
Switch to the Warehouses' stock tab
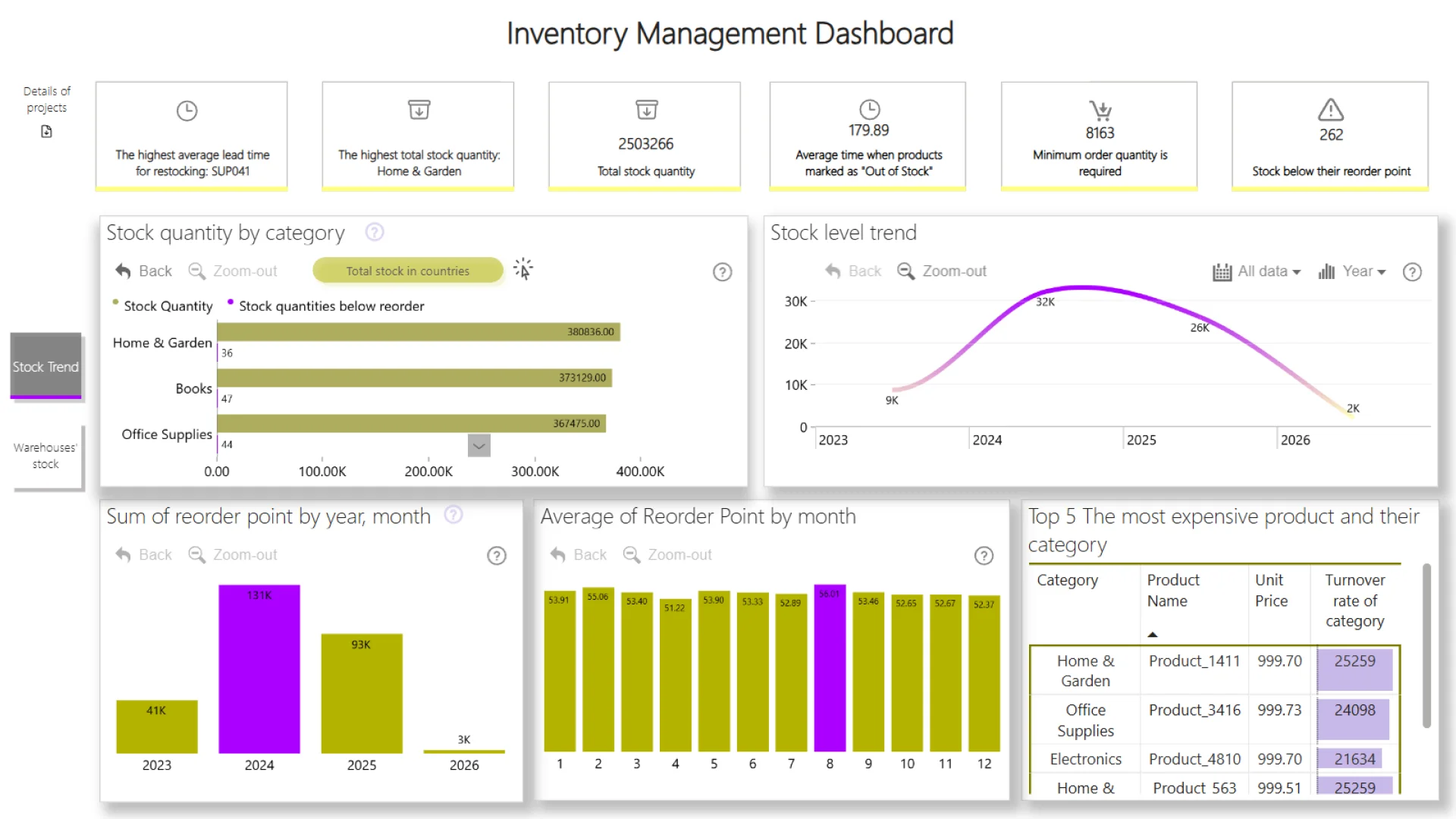pyautogui.click(x=45, y=456)
